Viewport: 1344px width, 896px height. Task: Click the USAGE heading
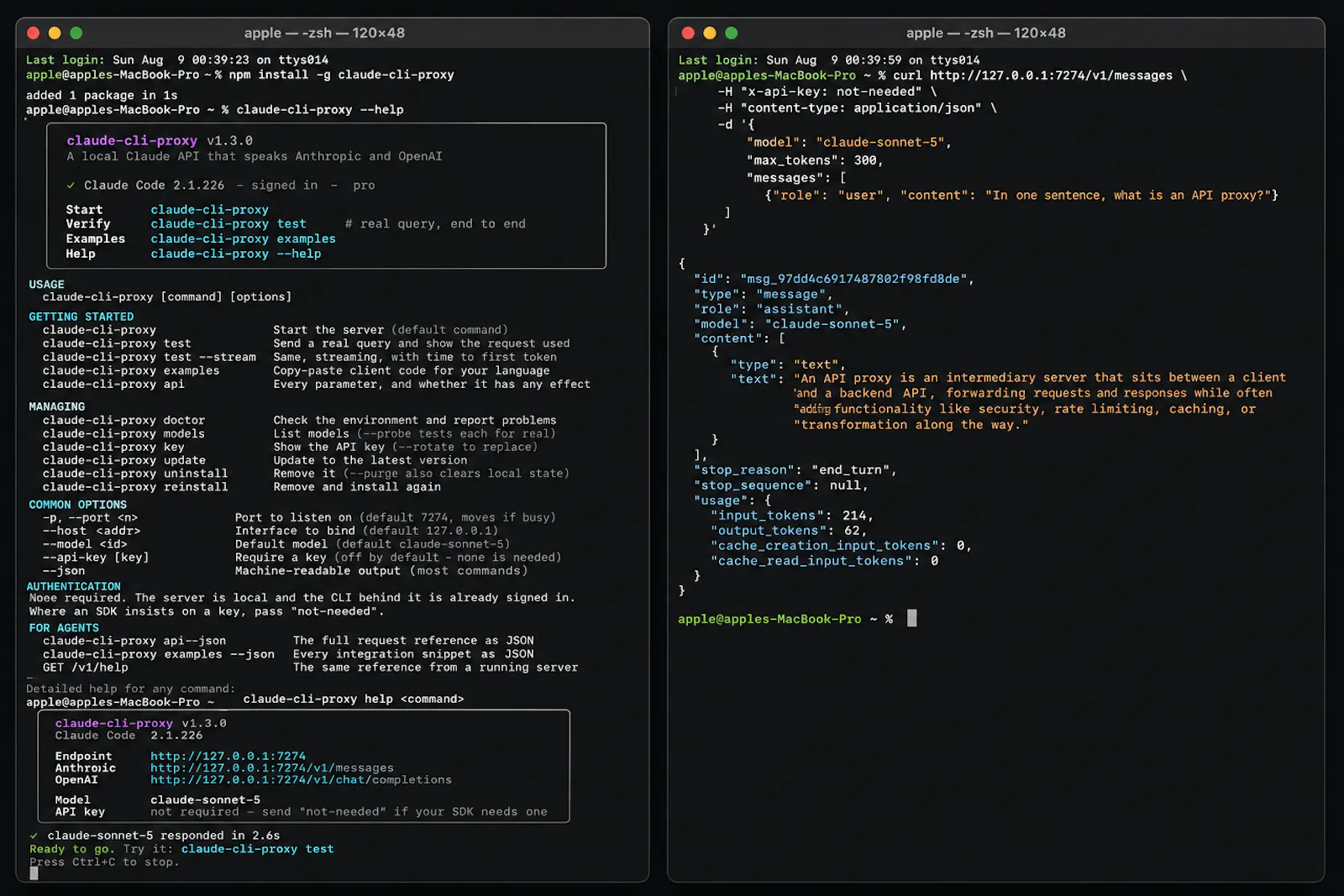pos(46,285)
